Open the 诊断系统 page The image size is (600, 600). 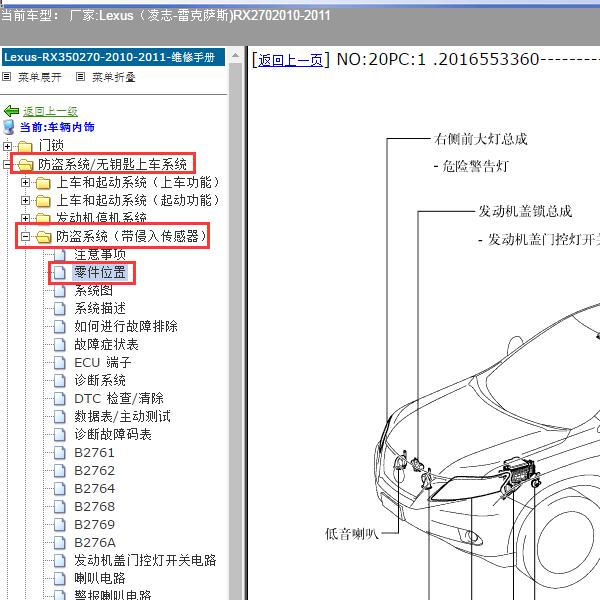tap(100, 380)
